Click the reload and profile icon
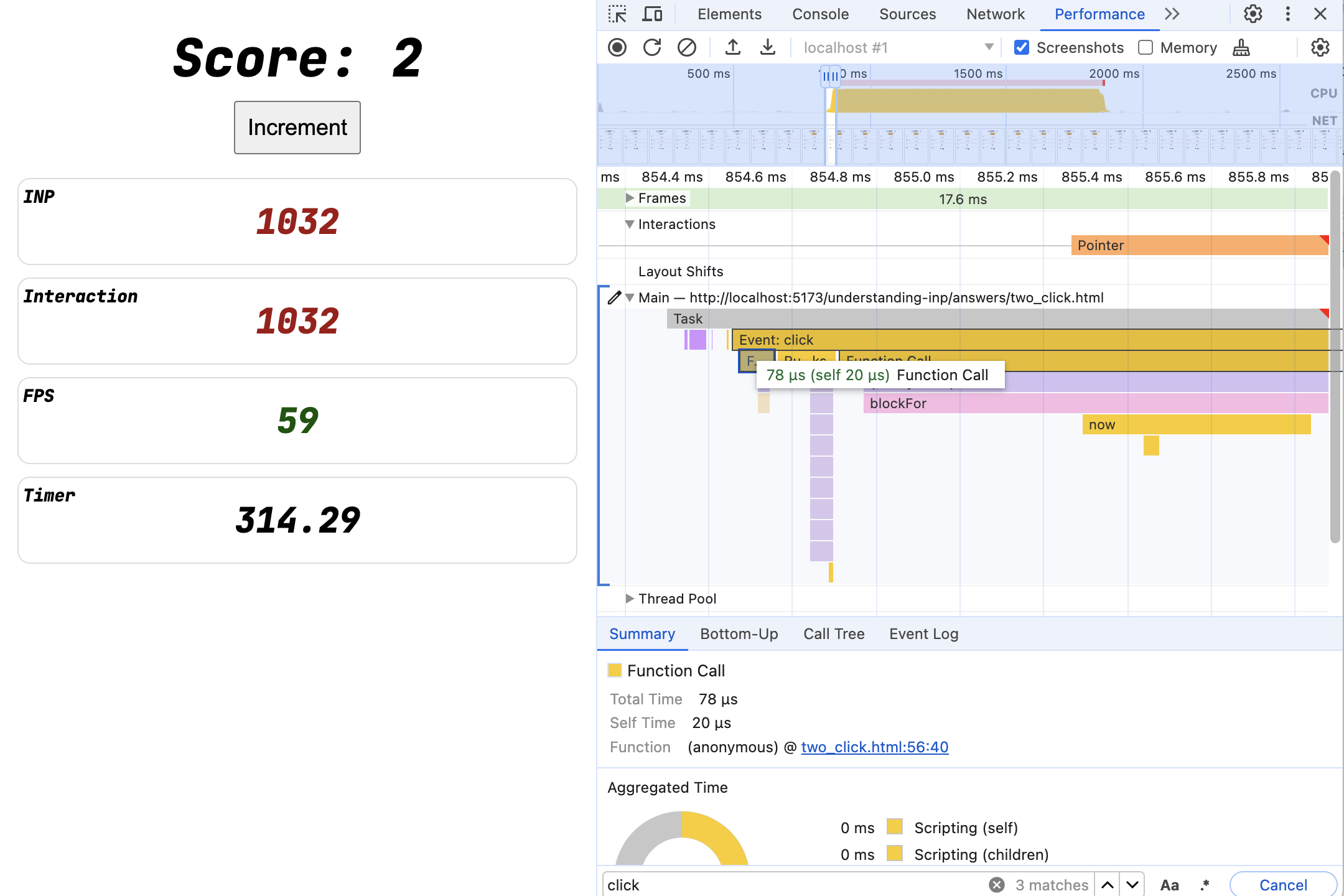Image resolution: width=1344 pixels, height=896 pixels. point(652,47)
